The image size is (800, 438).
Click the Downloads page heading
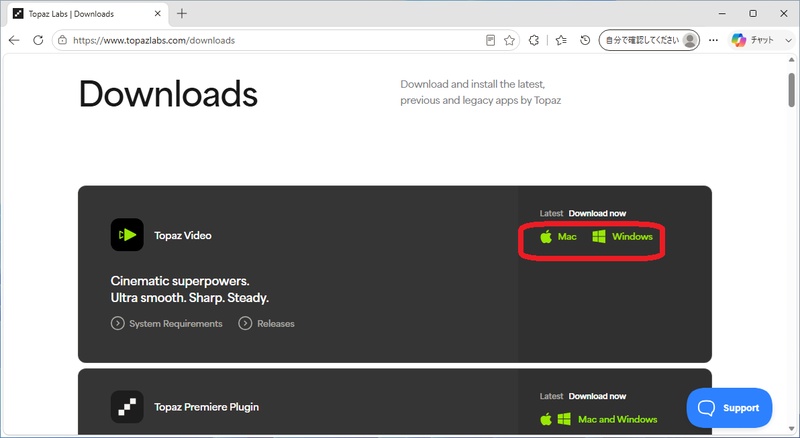pyautogui.click(x=168, y=94)
